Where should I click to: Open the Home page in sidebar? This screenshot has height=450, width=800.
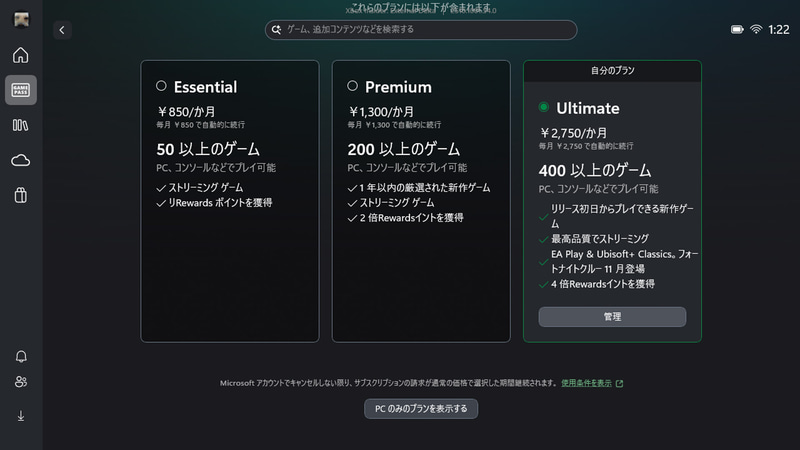[20, 55]
